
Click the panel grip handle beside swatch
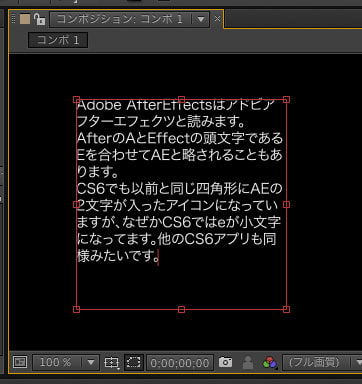(x=14, y=19)
